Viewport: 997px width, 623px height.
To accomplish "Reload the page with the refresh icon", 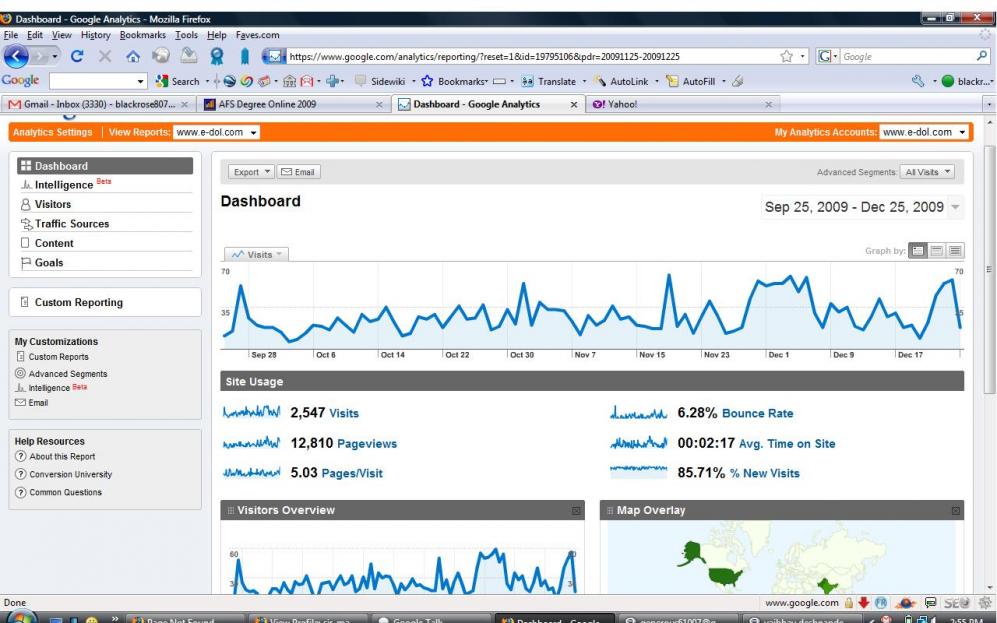I will pos(77,57).
